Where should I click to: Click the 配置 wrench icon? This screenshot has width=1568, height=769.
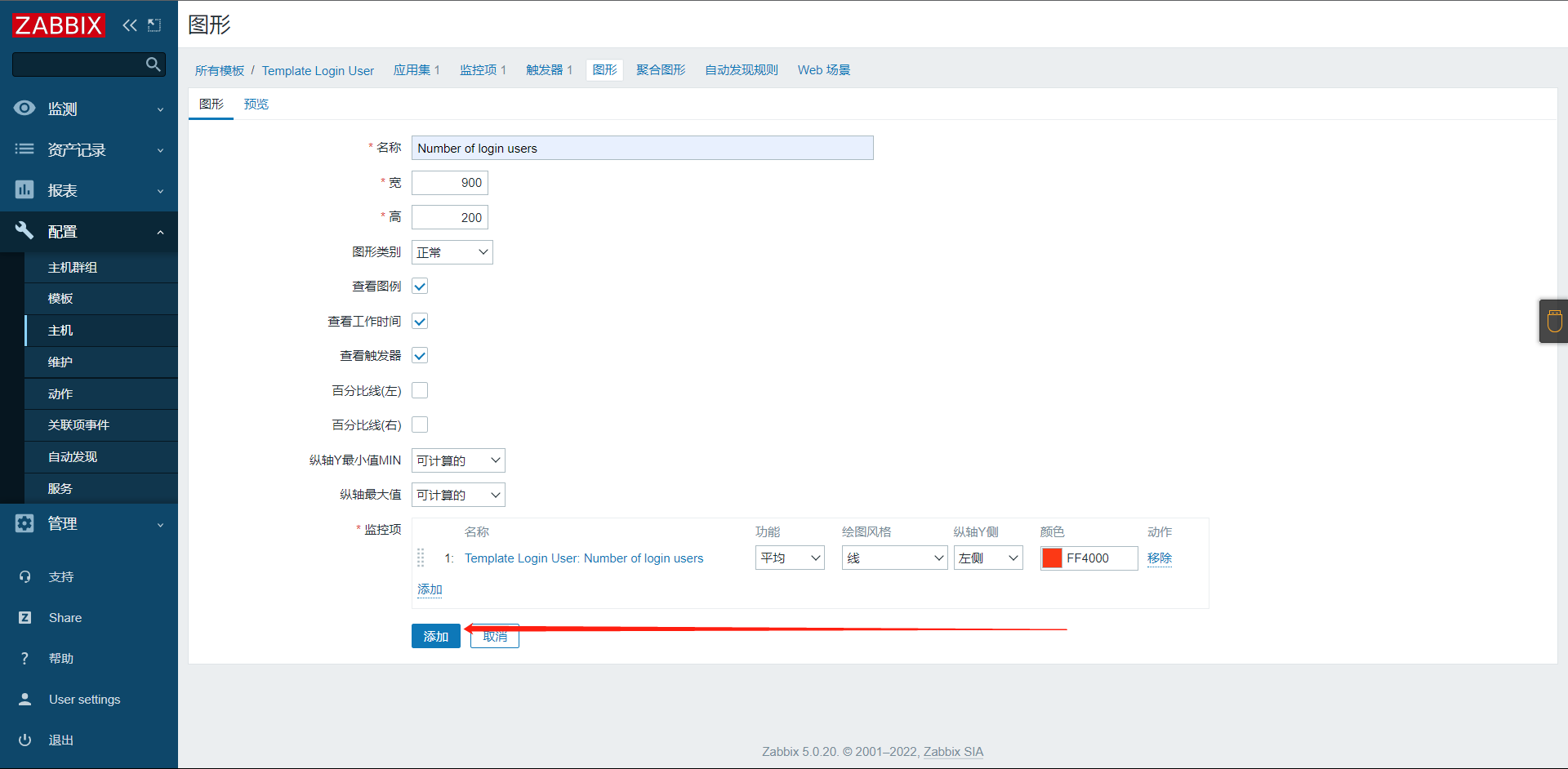[x=24, y=230]
